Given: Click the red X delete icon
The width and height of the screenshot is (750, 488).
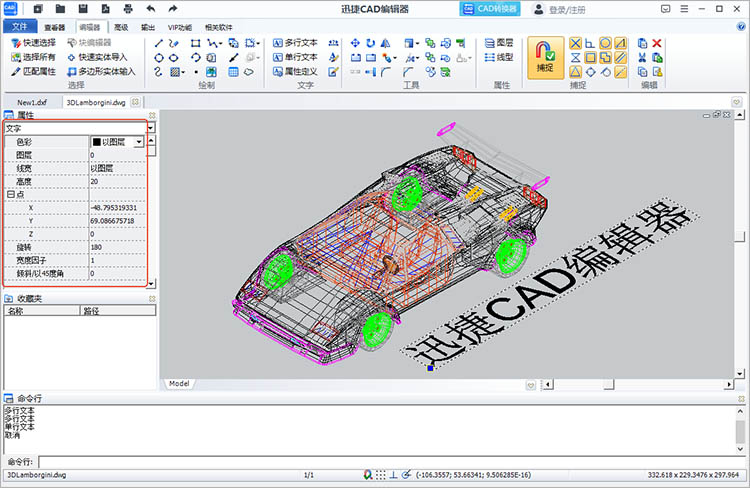Looking at the screenshot, I should (x=657, y=44).
